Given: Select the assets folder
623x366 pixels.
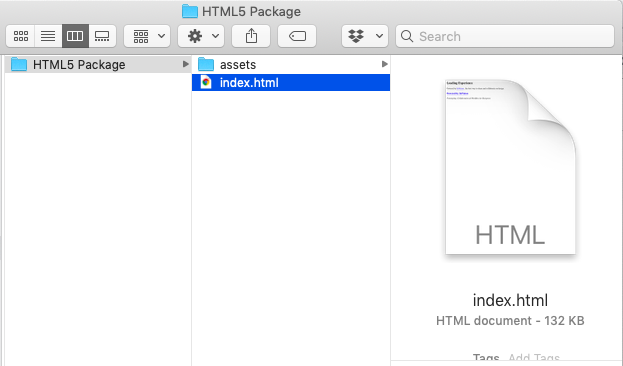Looking at the screenshot, I should 291,64.
